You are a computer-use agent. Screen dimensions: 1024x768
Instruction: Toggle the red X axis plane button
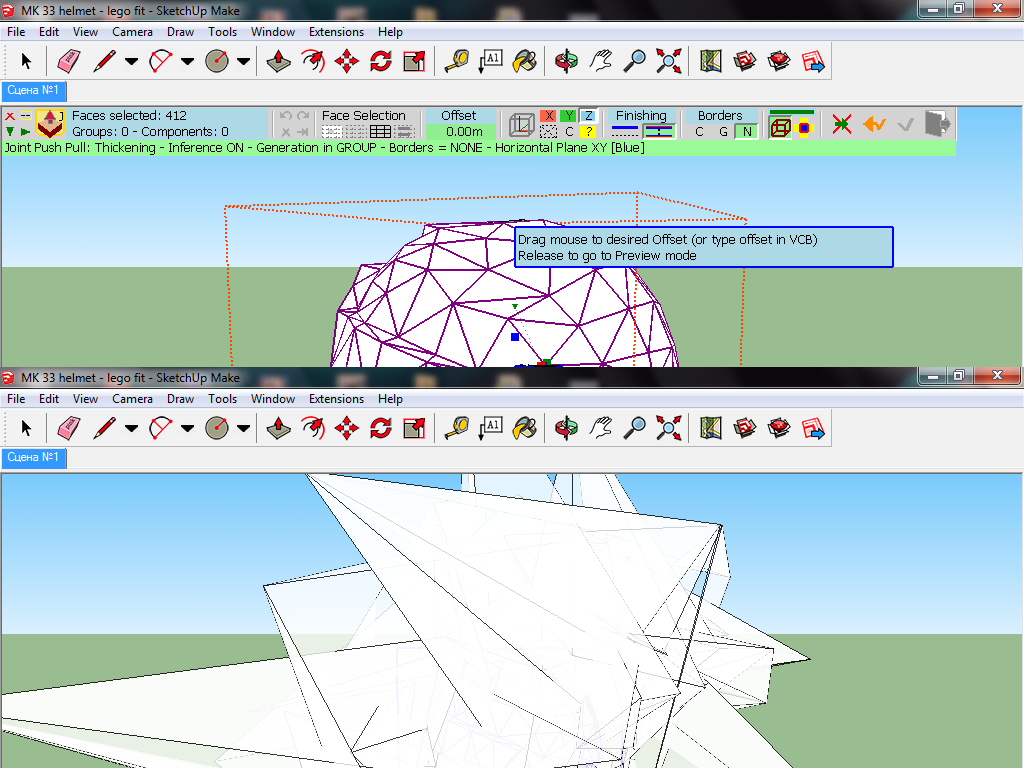pyautogui.click(x=548, y=116)
